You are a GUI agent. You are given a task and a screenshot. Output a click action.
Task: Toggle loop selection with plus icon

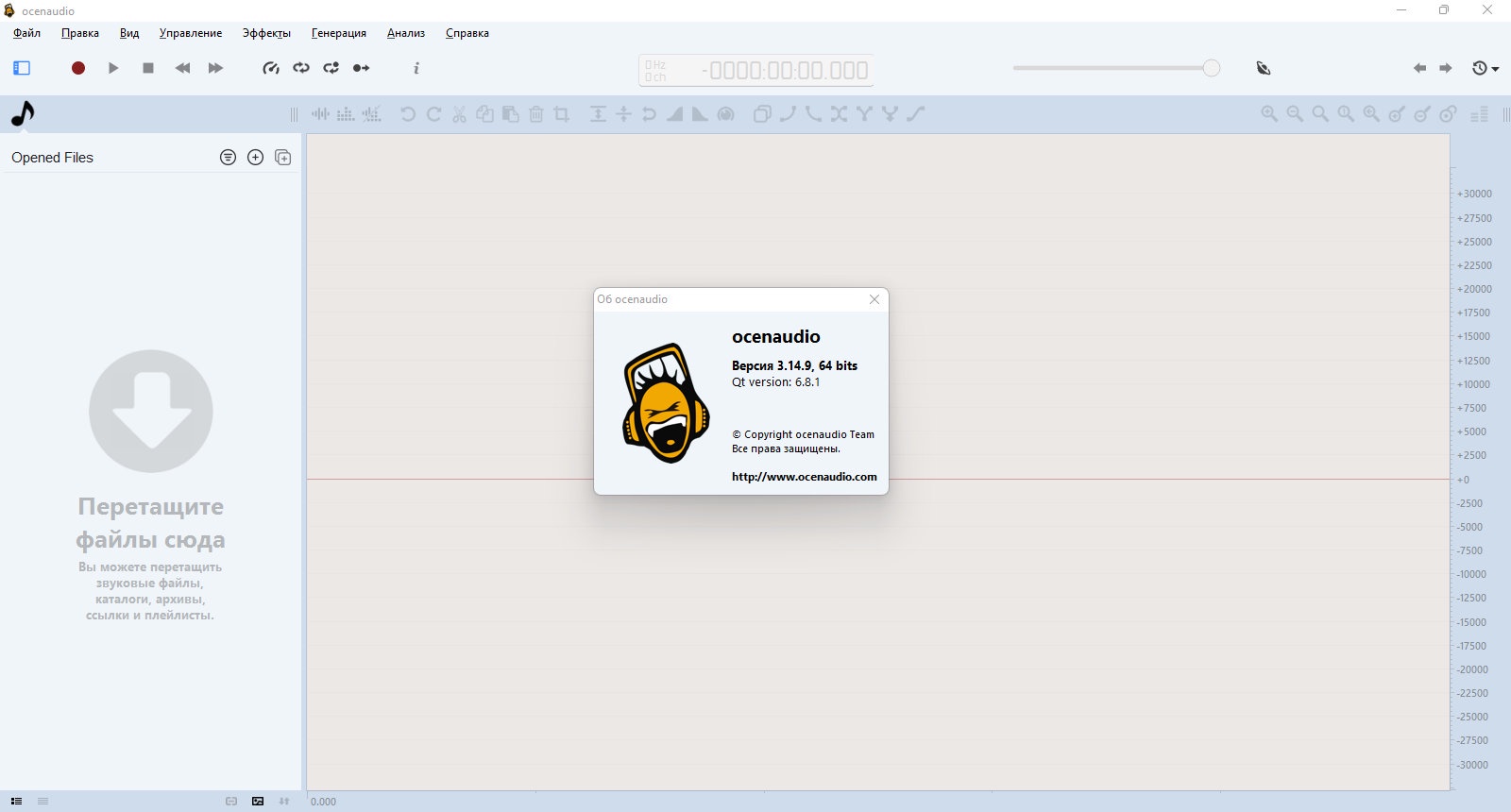[331, 68]
